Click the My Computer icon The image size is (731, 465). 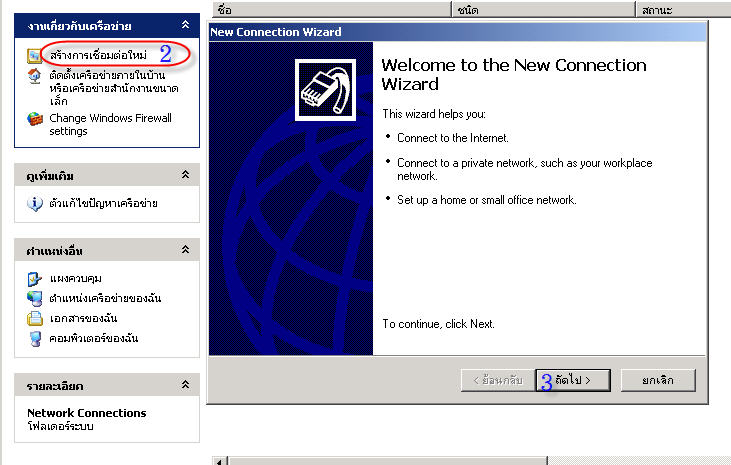coord(35,339)
